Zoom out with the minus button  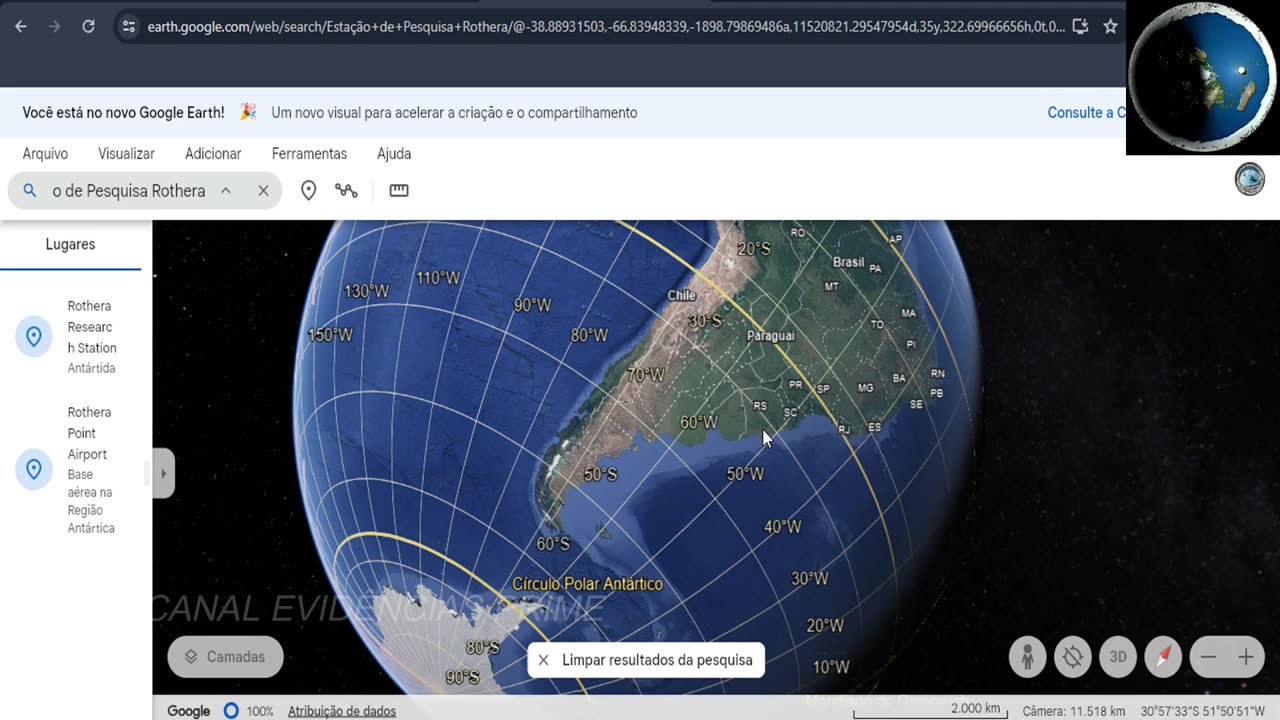pos(1208,657)
